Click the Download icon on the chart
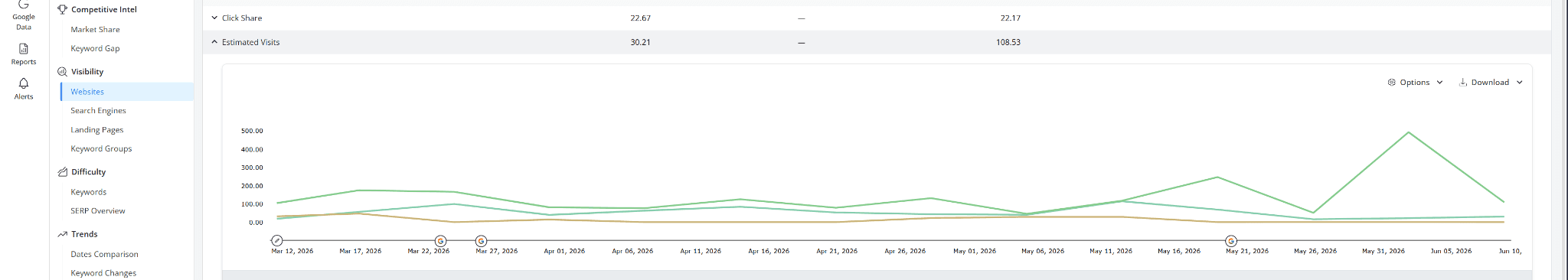Viewport: 1568px width, 280px height. coord(1463,82)
